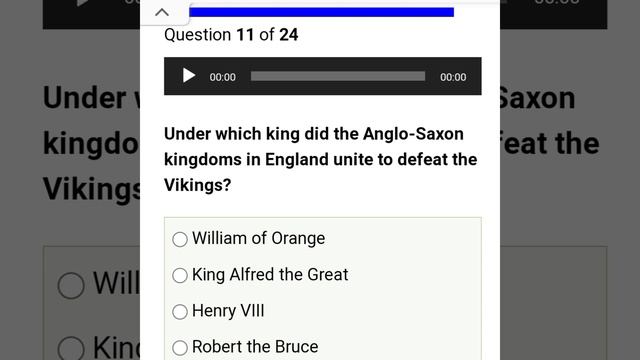This screenshot has width=640, height=360.
Task: Click the 'Question 11 of 24' counter
Action: click(x=231, y=35)
